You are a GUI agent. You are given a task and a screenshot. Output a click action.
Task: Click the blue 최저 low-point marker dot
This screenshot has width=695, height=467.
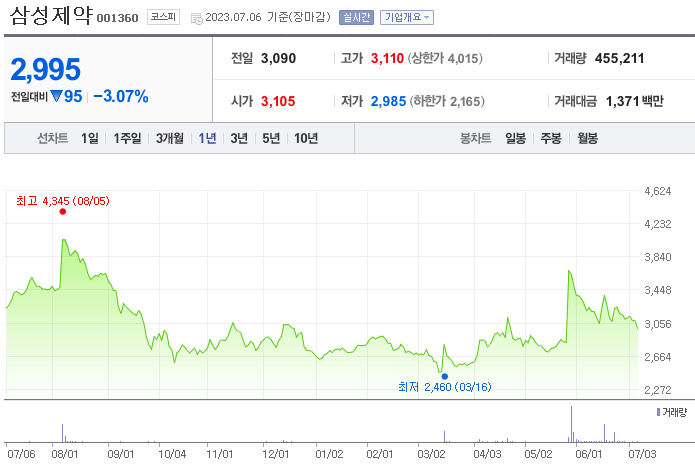[445, 376]
